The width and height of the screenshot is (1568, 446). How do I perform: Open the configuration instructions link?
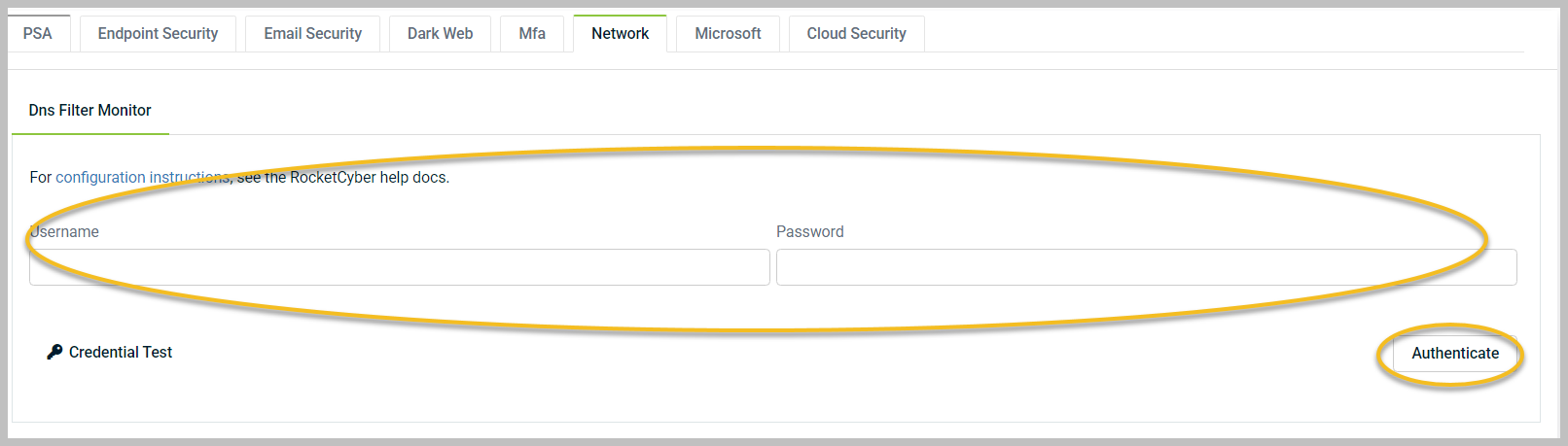click(143, 177)
